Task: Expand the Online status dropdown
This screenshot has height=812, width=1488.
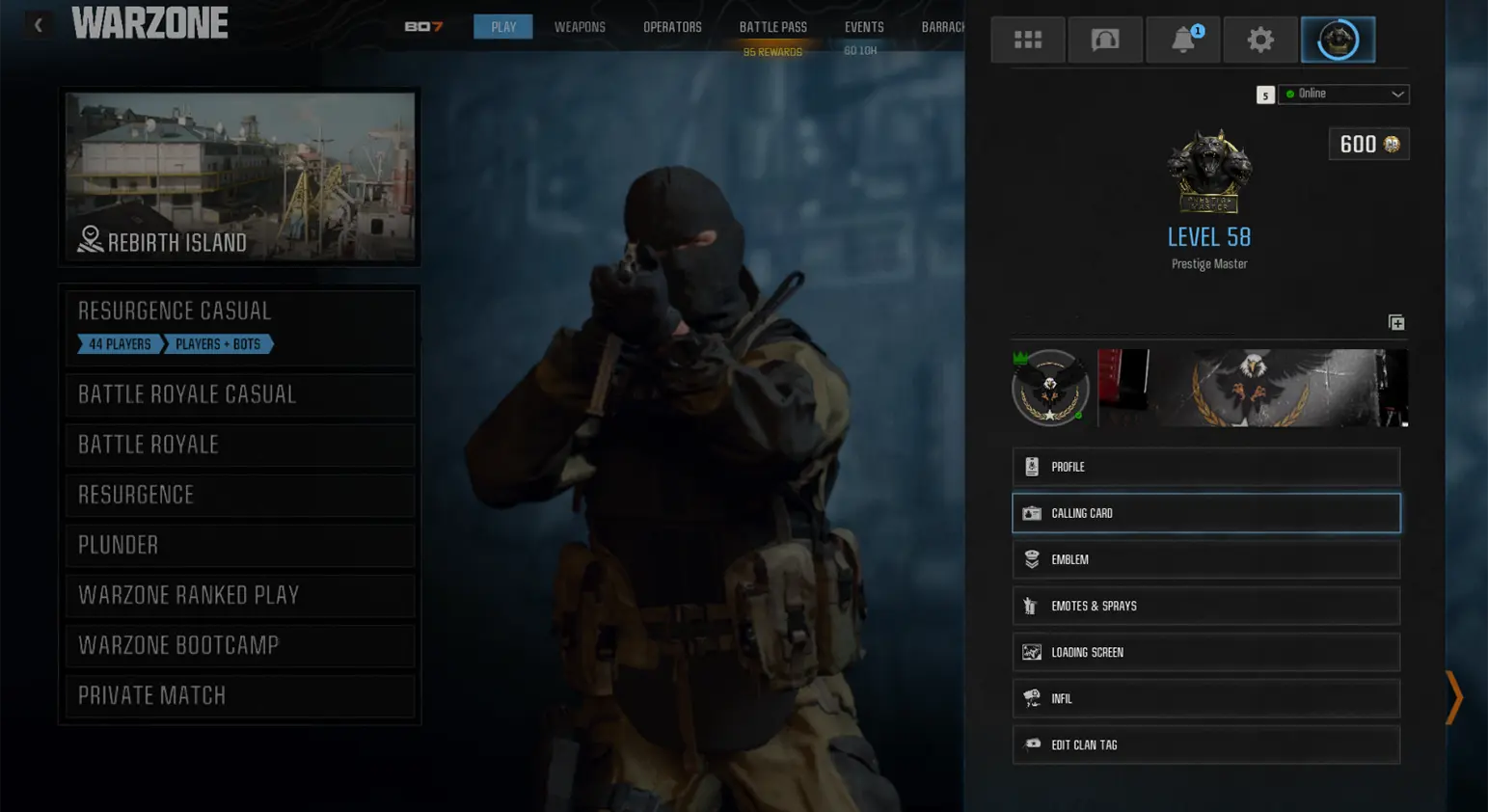Action: click(1342, 94)
